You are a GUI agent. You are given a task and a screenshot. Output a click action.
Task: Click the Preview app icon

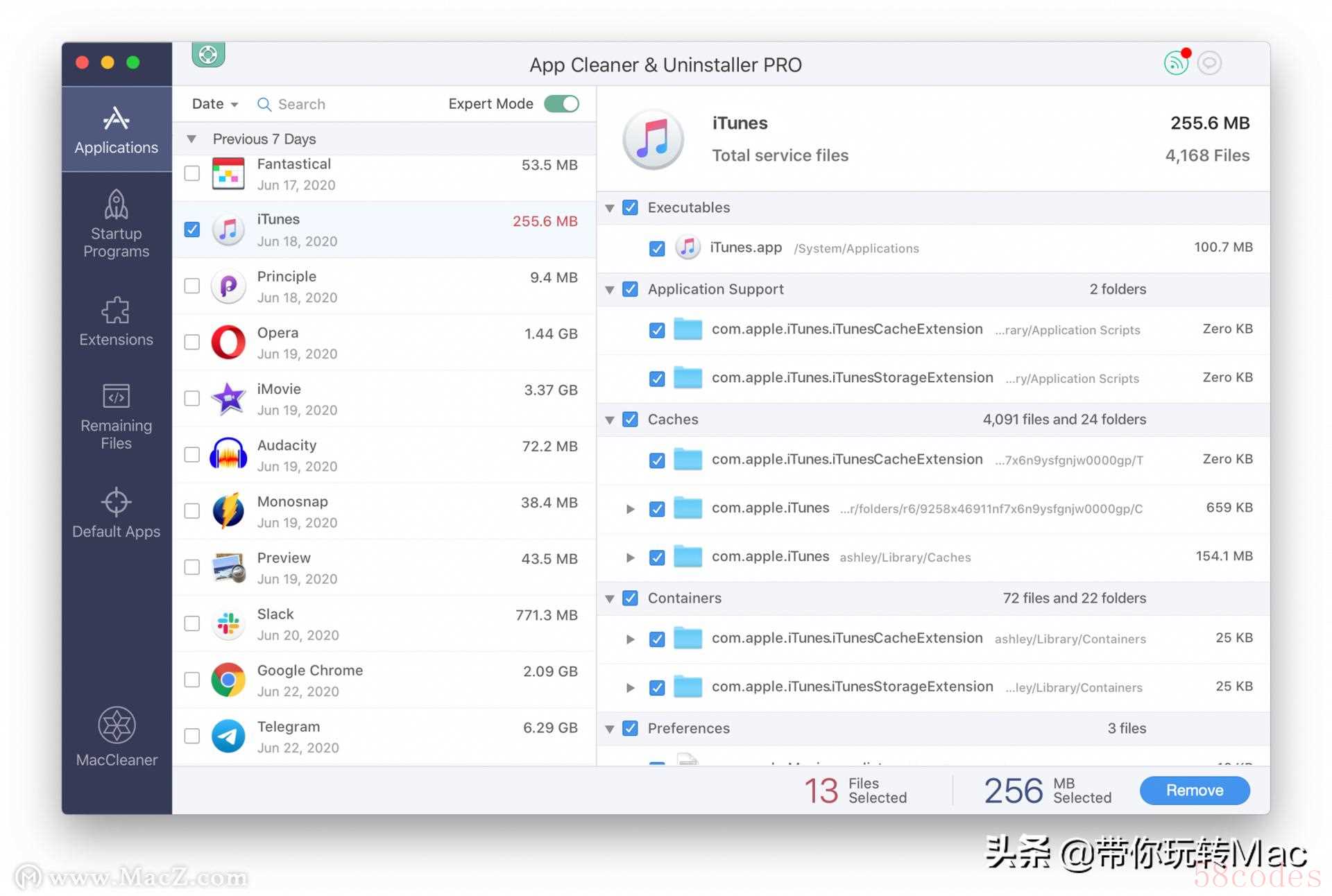[x=228, y=567]
